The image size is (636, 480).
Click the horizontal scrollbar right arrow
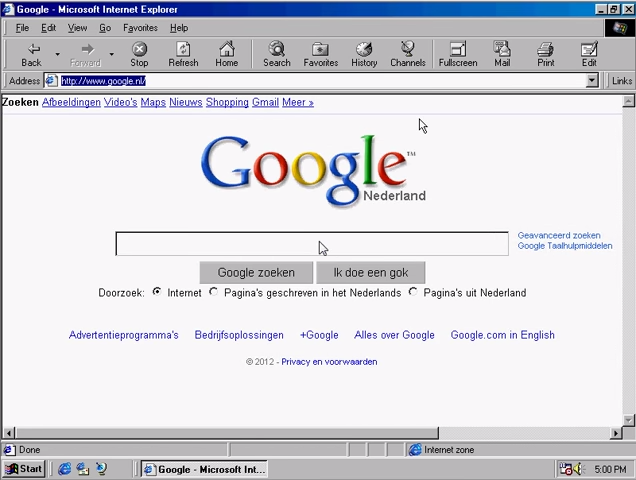(x=616, y=433)
